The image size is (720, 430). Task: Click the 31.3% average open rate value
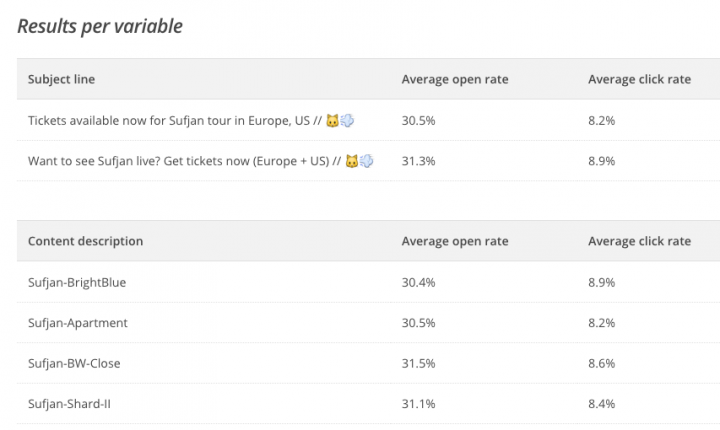[x=418, y=161]
